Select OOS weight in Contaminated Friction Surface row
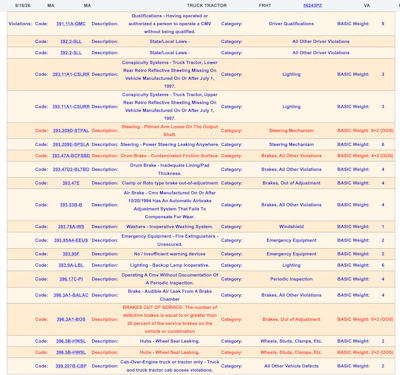 coord(382,156)
